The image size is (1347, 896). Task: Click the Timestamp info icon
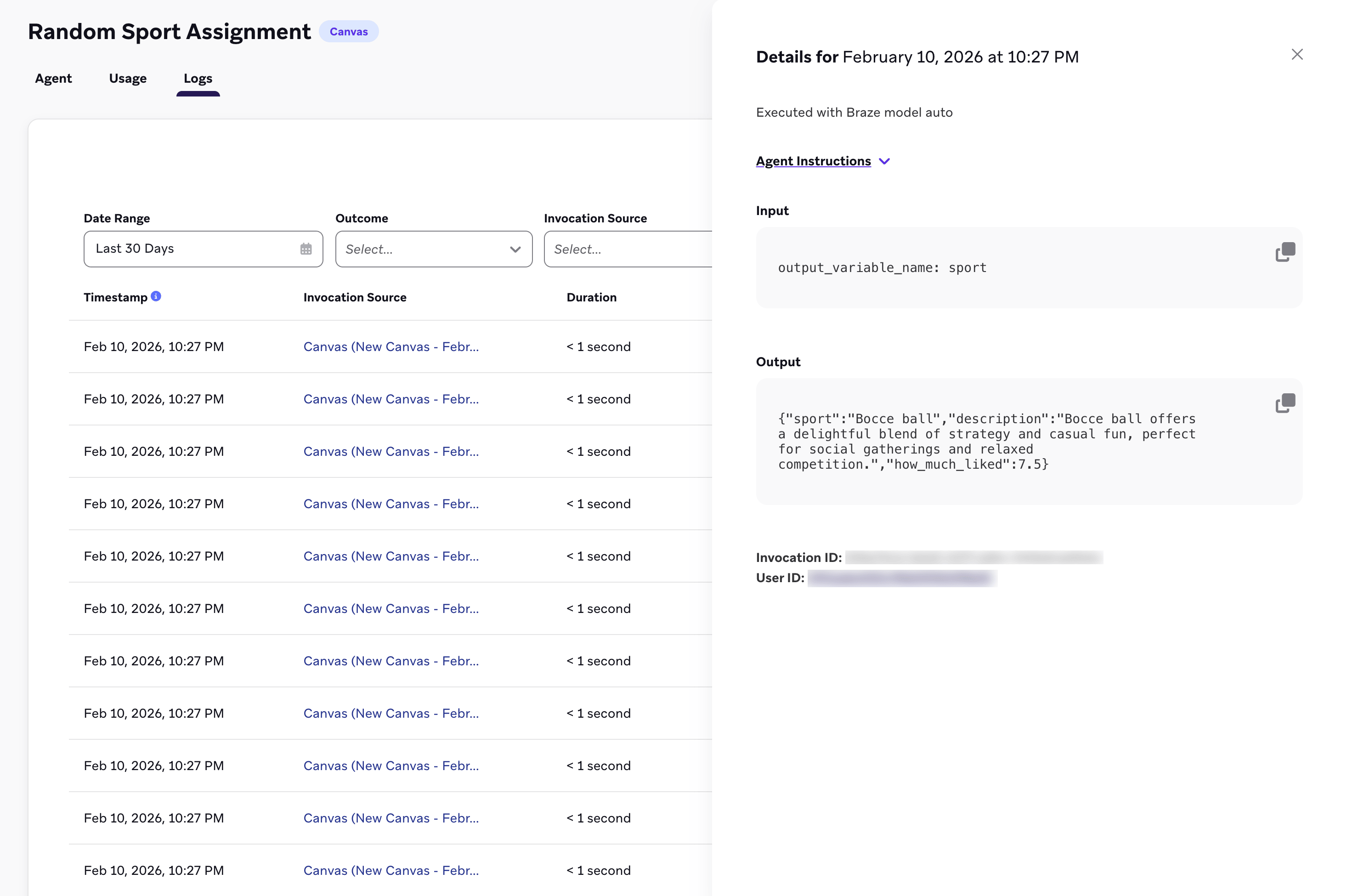click(x=156, y=296)
